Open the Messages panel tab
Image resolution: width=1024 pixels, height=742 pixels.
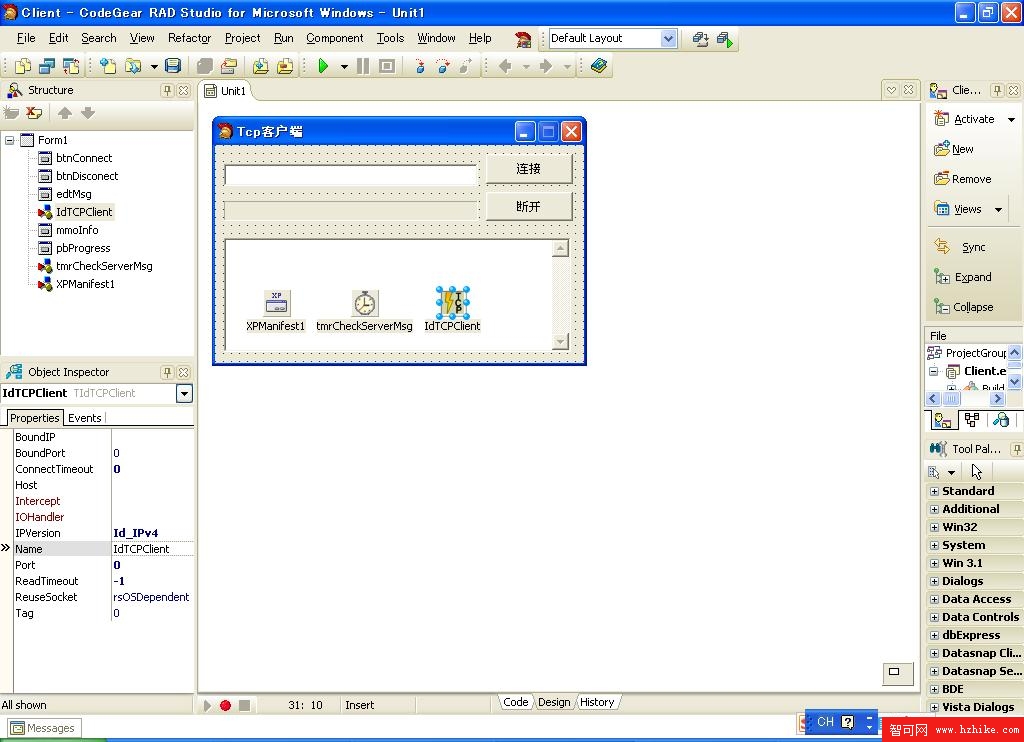click(44, 728)
